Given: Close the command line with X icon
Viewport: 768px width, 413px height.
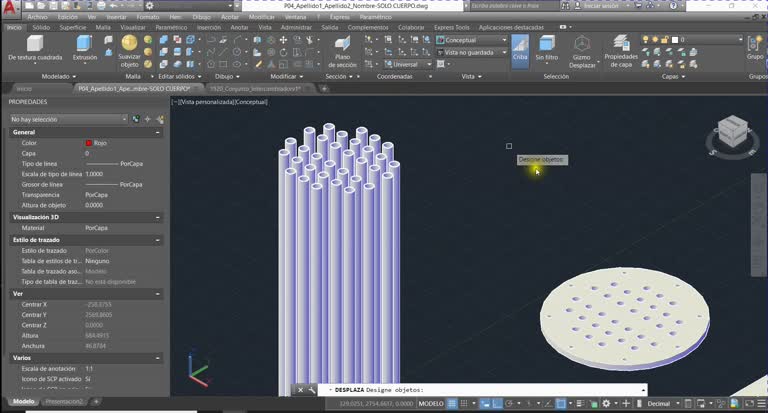Looking at the screenshot, I should tap(300, 390).
